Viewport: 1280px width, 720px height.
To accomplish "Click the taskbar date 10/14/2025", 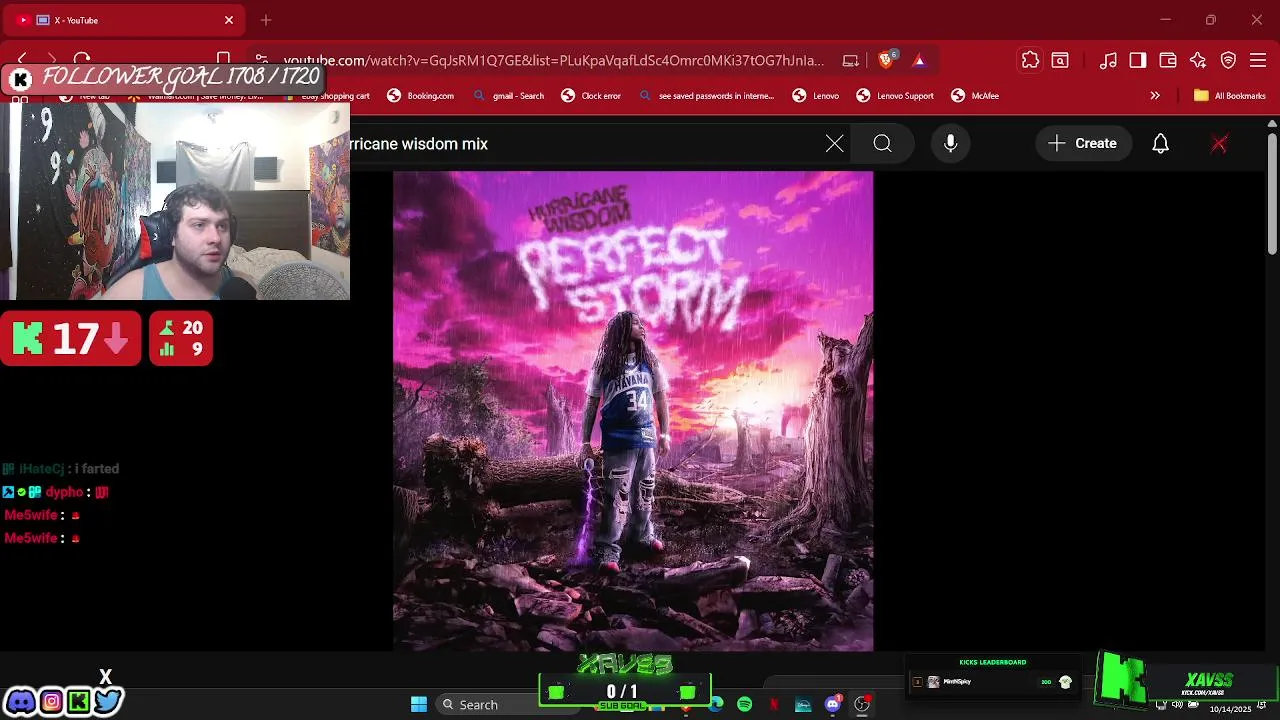I will tap(1230, 709).
